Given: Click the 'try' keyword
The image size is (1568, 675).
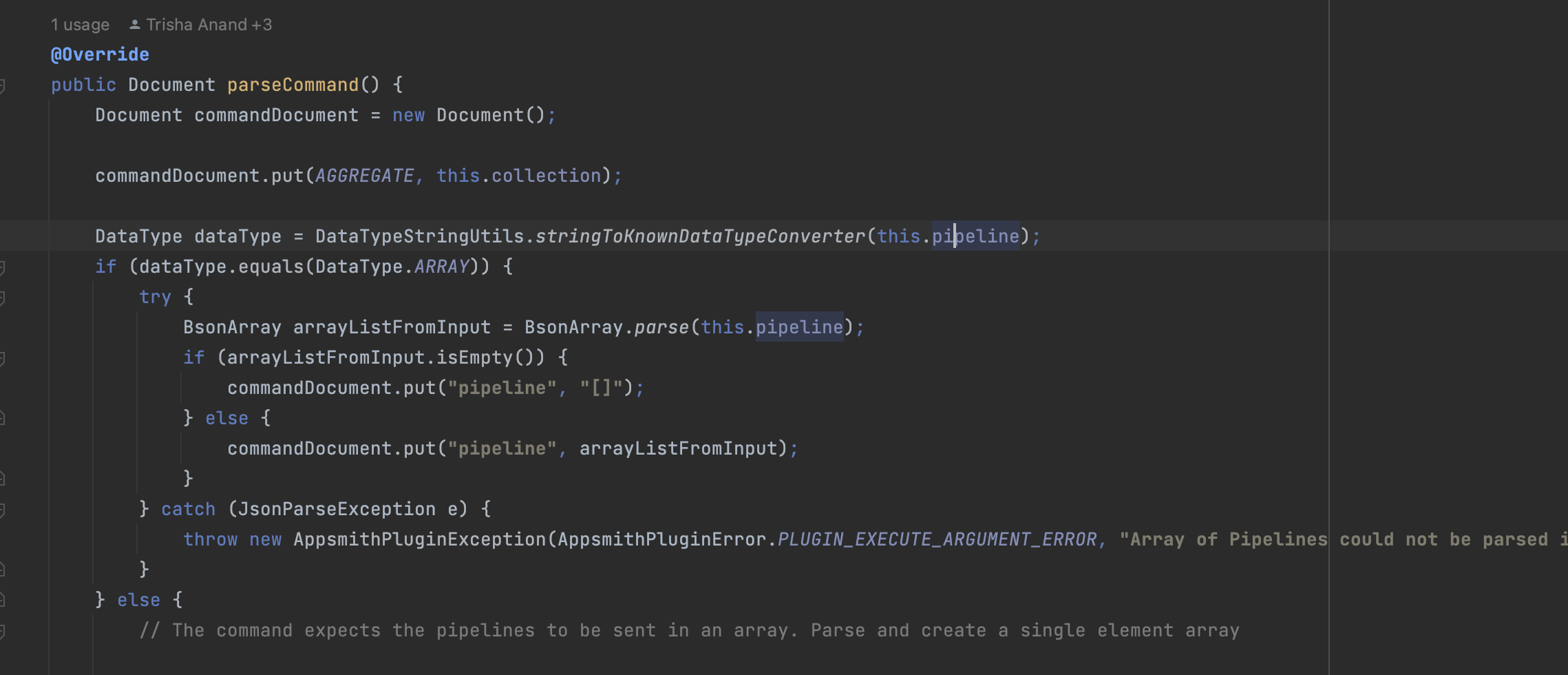Looking at the screenshot, I should coord(156,297).
